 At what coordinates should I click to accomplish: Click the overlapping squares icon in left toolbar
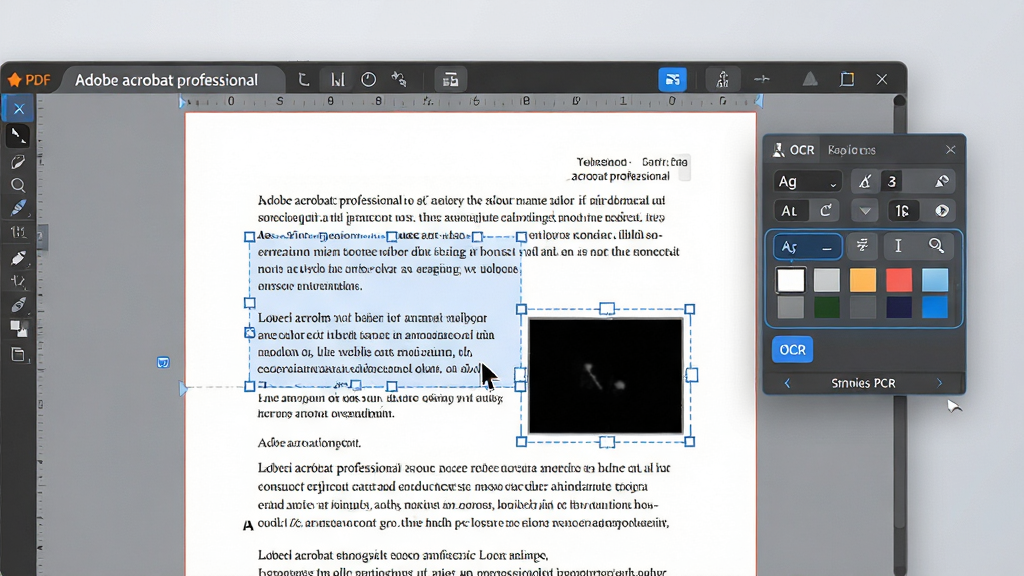(18, 328)
